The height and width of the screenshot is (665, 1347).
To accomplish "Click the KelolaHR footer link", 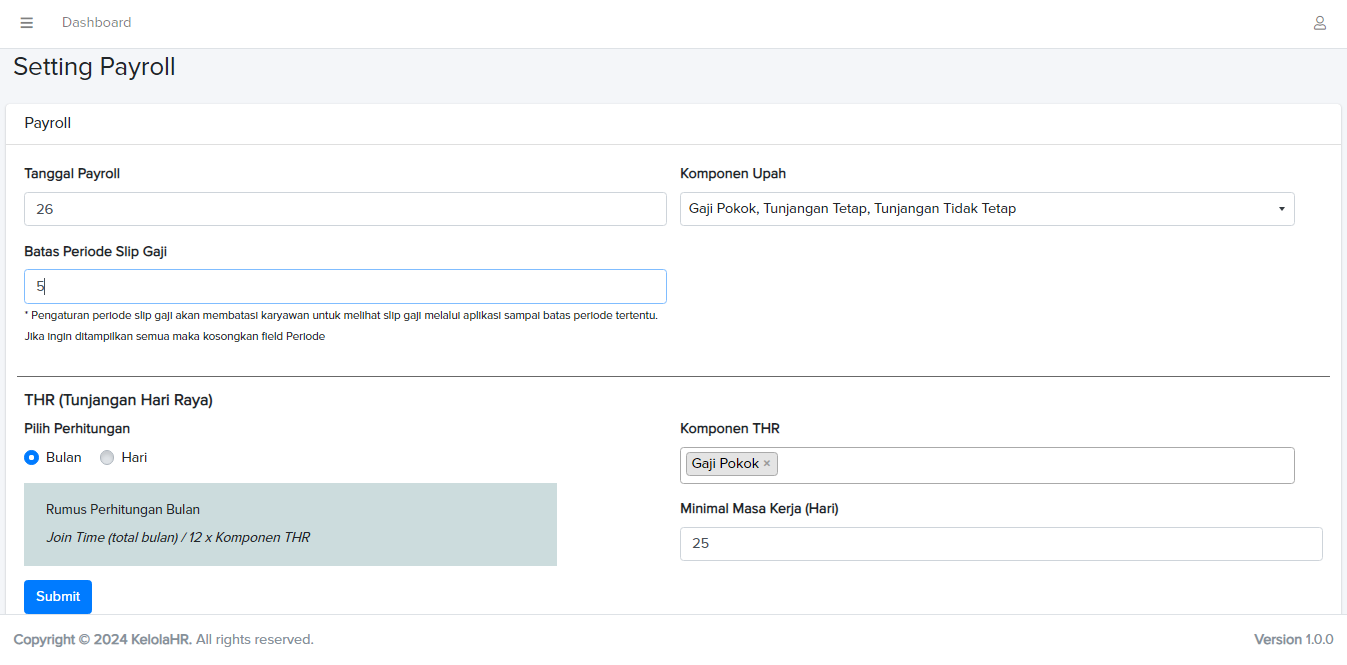I will coord(160,640).
